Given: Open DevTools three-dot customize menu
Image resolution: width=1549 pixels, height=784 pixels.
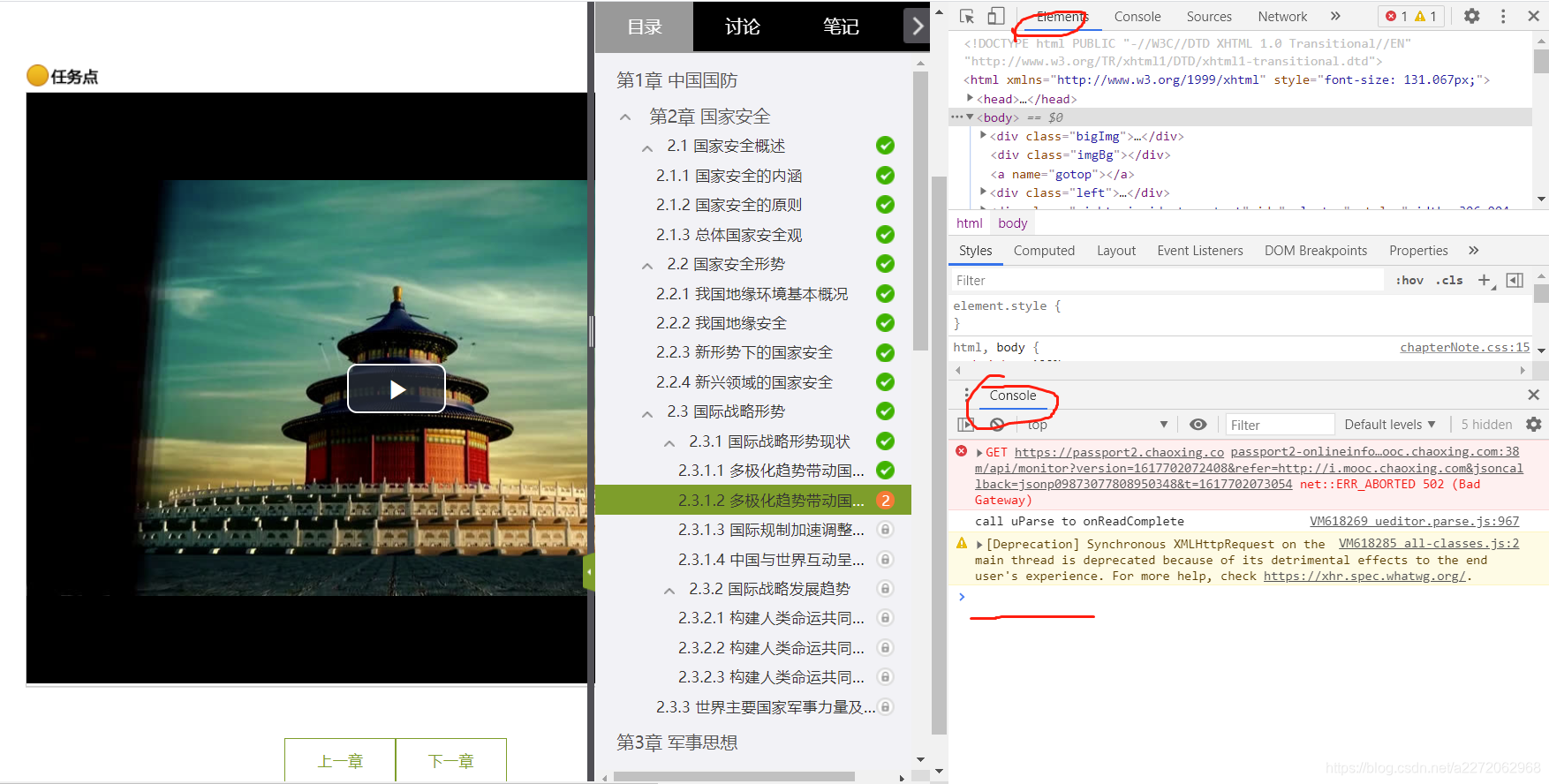Looking at the screenshot, I should [1503, 16].
